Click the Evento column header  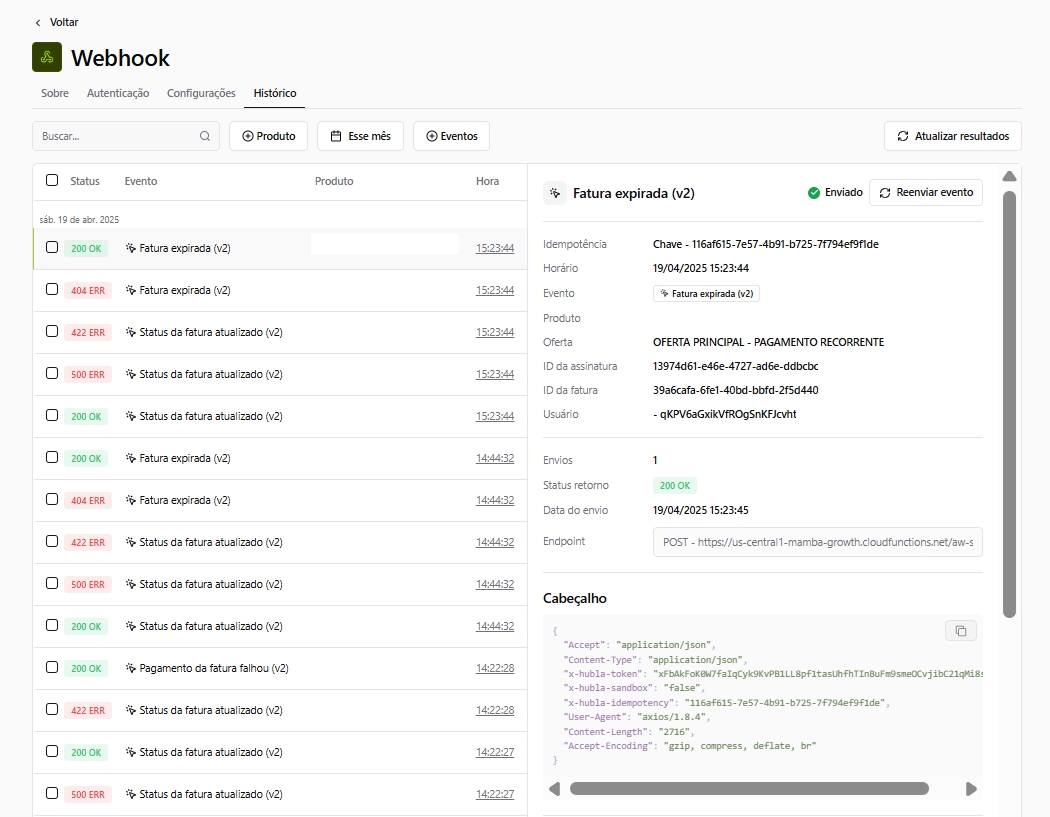[141, 181]
